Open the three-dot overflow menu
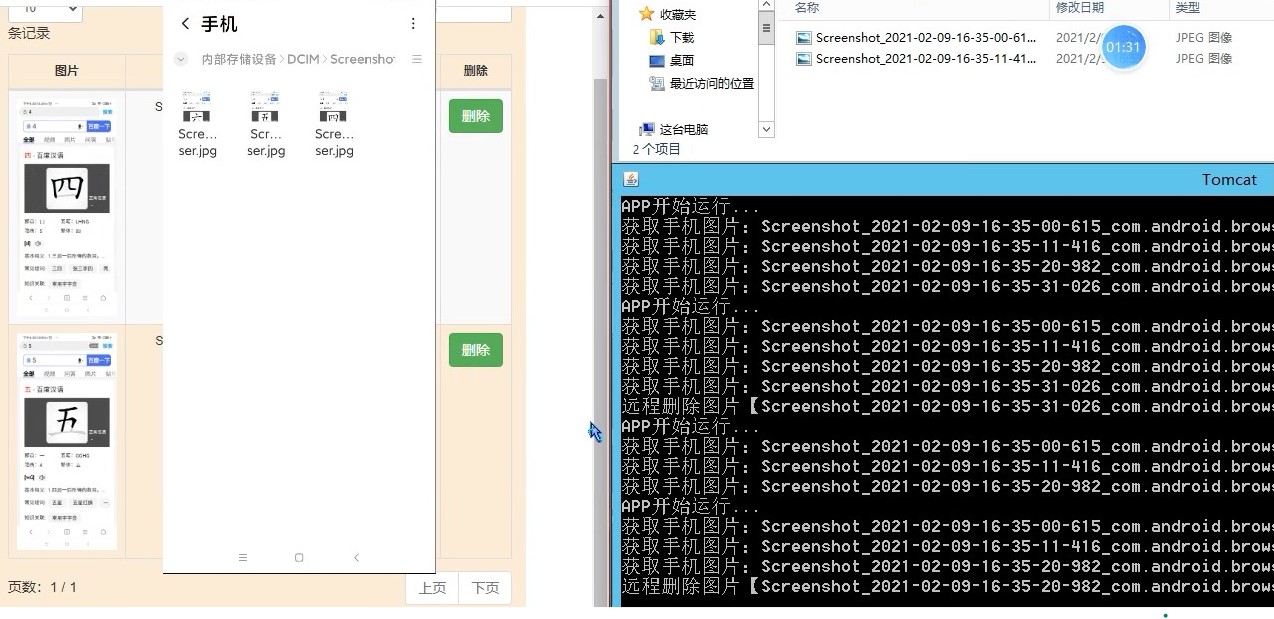Image resolution: width=1274 pixels, height=619 pixels. (413, 23)
